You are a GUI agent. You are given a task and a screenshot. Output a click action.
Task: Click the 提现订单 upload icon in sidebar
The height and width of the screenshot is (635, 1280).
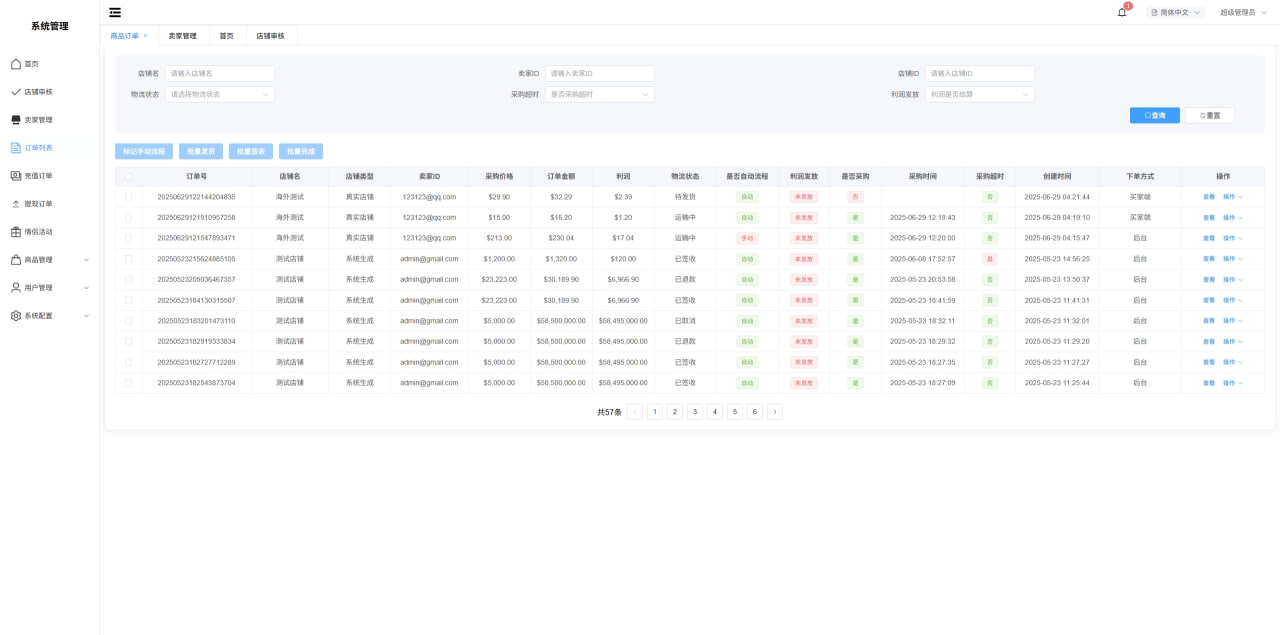[16, 204]
